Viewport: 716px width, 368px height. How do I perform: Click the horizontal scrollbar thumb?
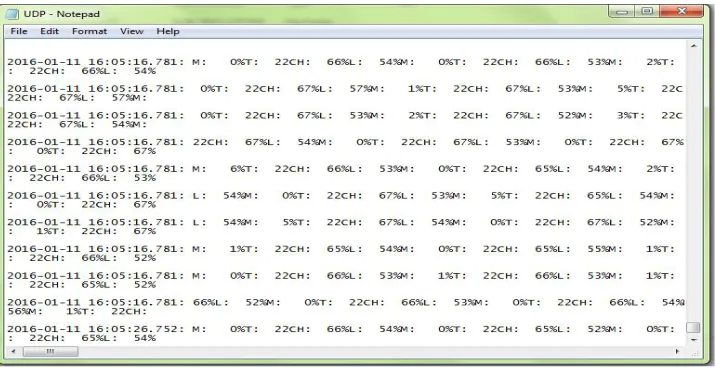click(50, 352)
